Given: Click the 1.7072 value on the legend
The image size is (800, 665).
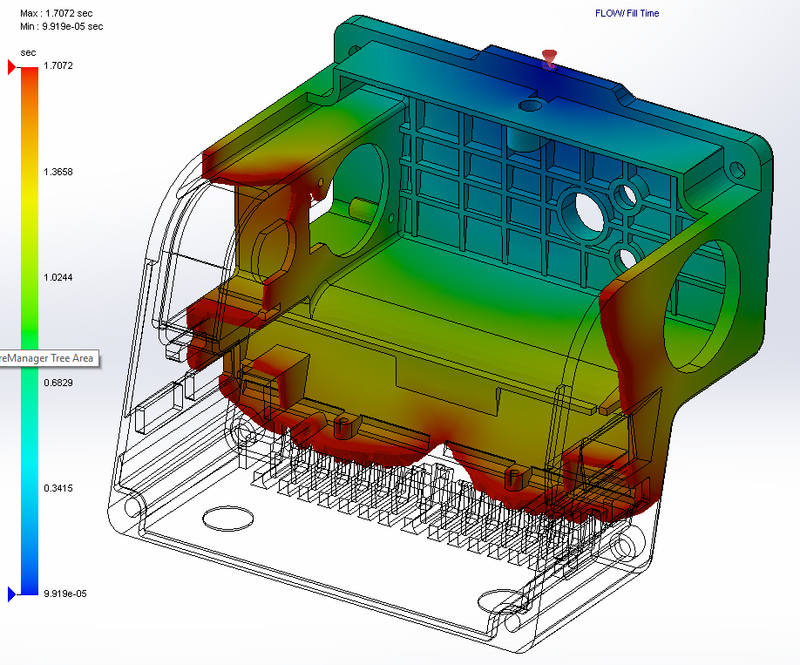Looking at the screenshot, I should 57,66.
